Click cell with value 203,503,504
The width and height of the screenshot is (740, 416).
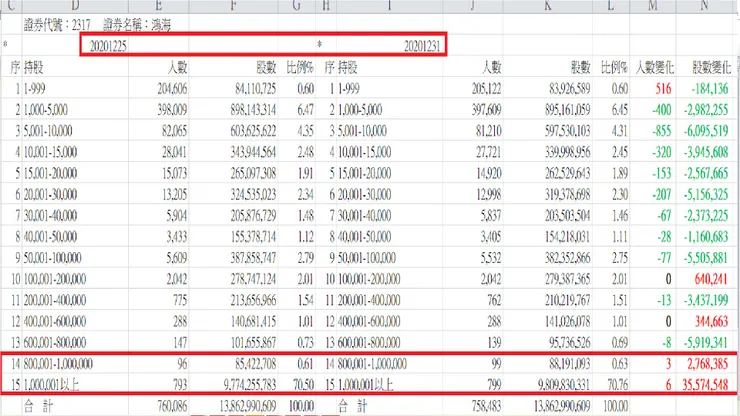[x=567, y=216]
